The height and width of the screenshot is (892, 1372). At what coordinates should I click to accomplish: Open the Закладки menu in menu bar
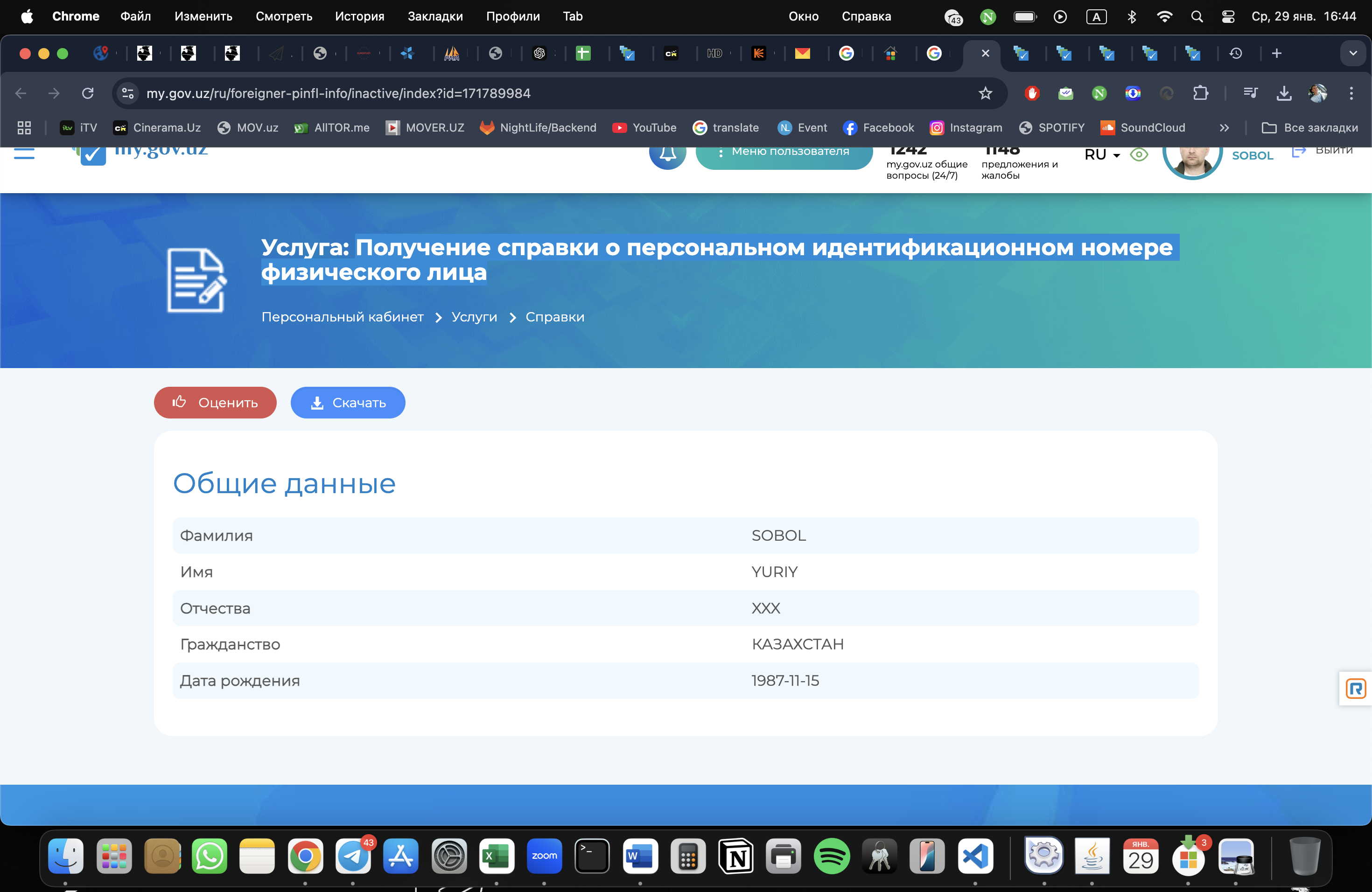[x=434, y=17]
